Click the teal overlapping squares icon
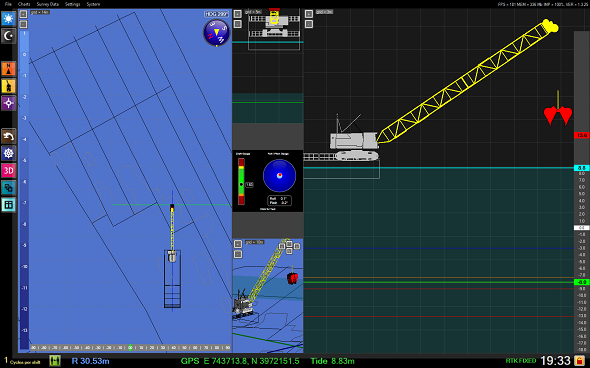The image size is (590, 368). pyautogui.click(x=8, y=187)
